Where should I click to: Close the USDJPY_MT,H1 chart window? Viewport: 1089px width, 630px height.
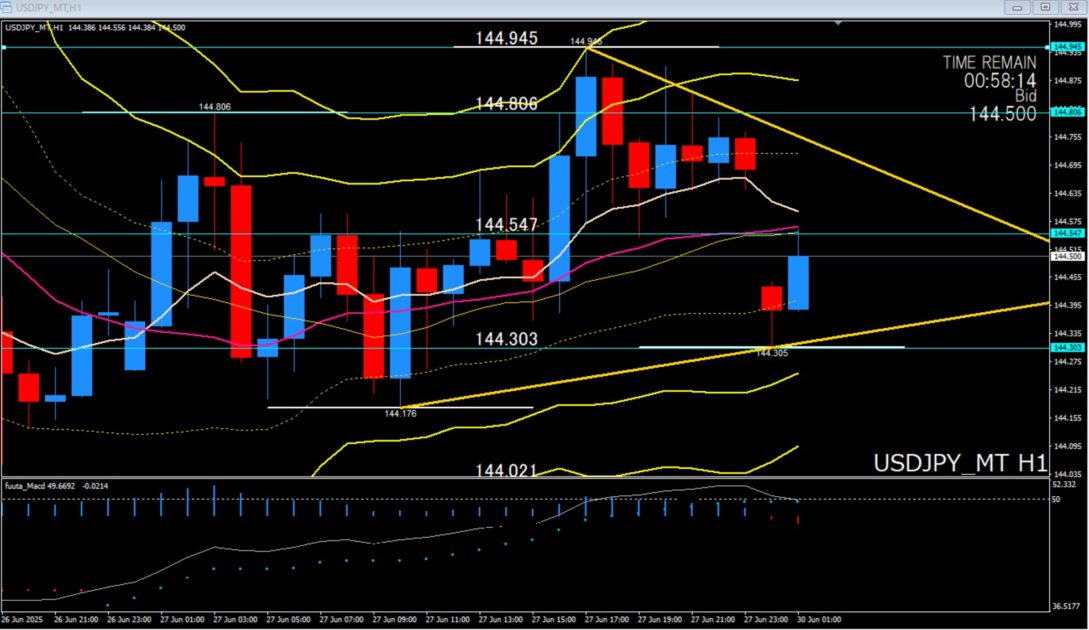(x=1073, y=7)
